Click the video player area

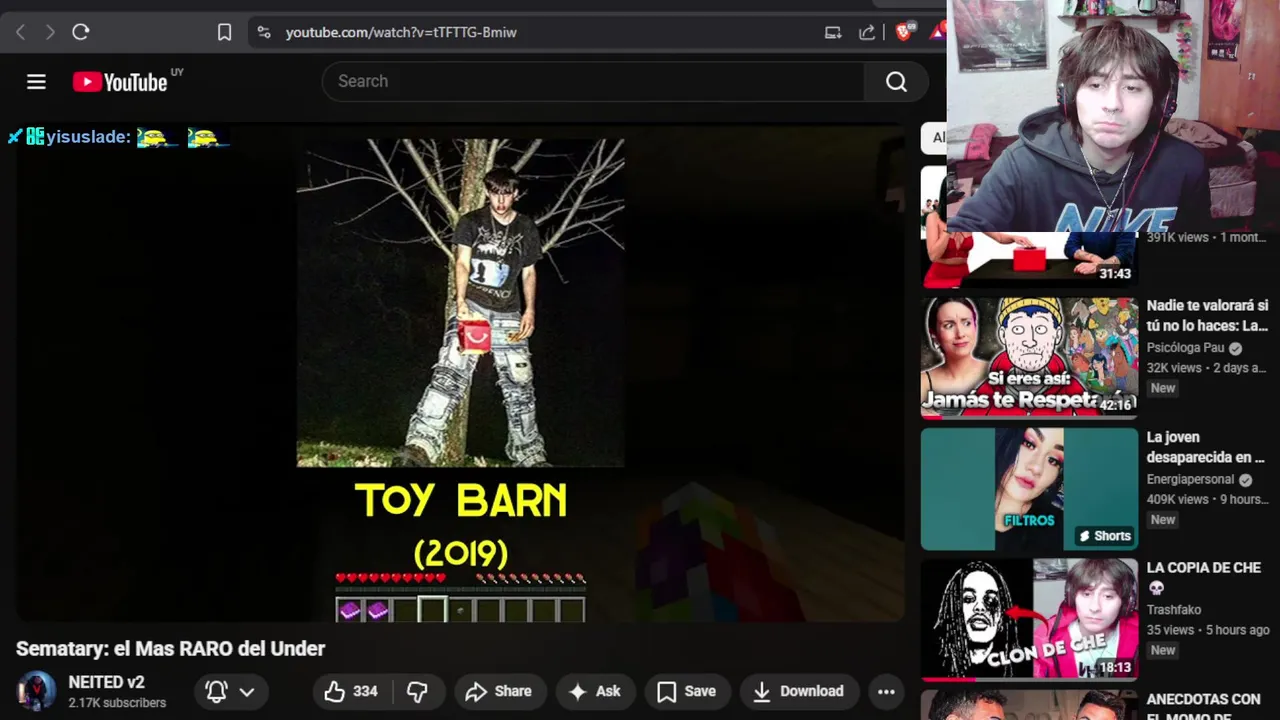(460, 372)
